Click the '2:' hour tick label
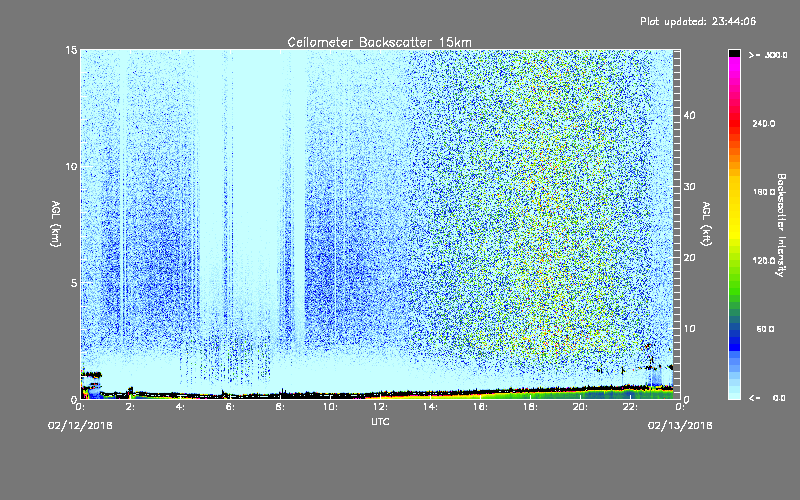 coord(130,407)
